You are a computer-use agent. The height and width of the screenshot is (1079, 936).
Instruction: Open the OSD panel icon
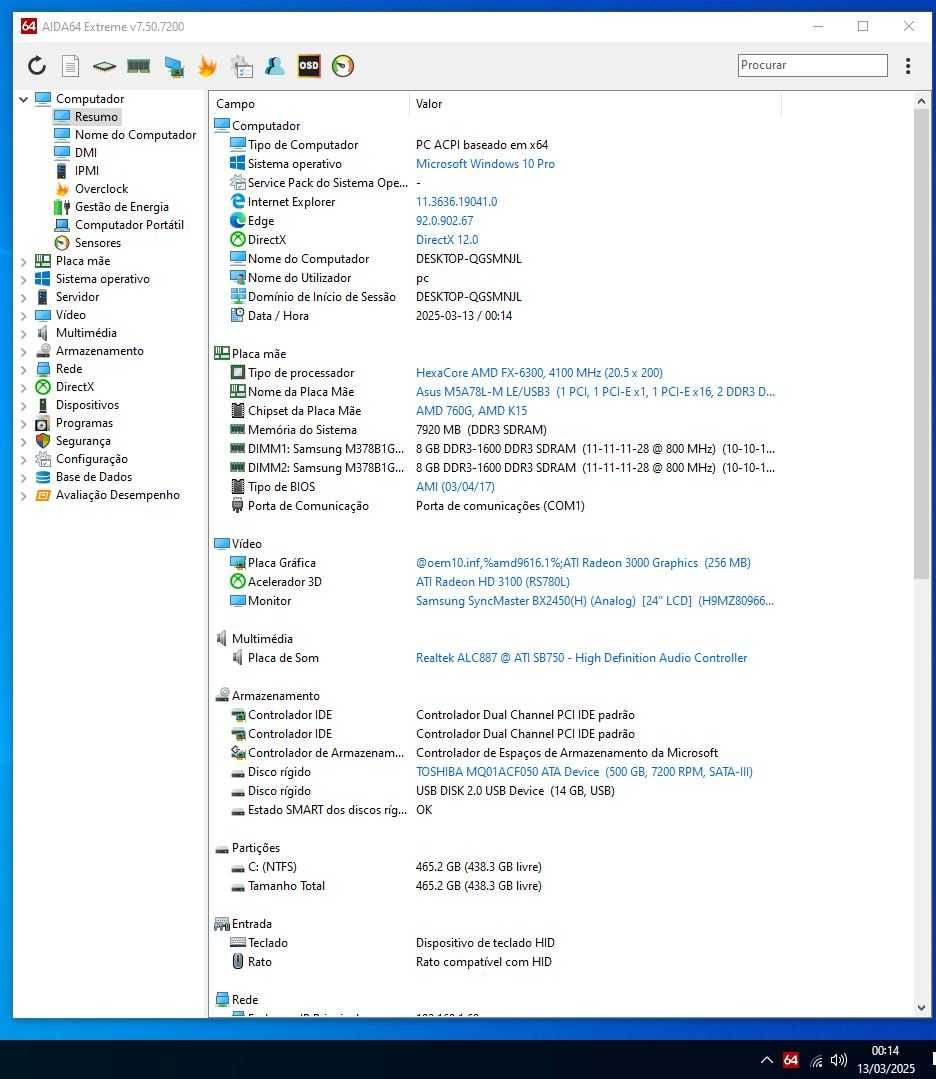pyautogui.click(x=309, y=66)
